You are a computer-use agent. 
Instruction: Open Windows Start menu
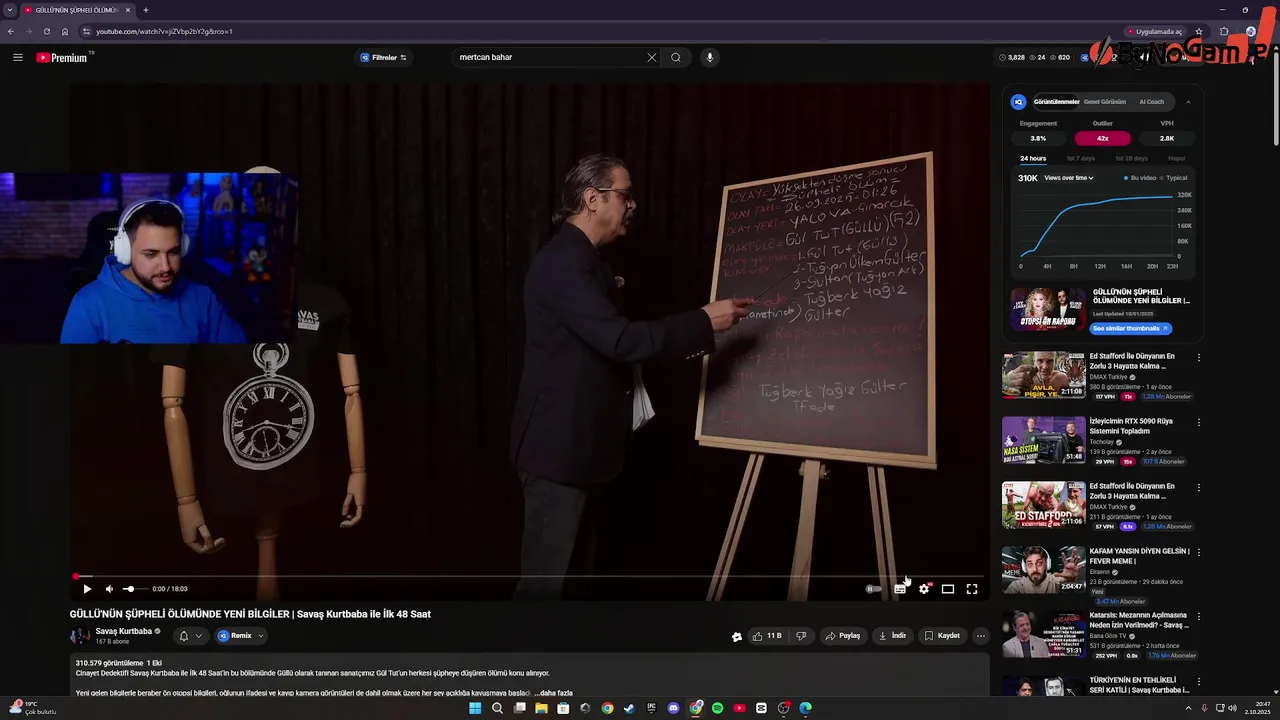pyautogui.click(x=475, y=708)
